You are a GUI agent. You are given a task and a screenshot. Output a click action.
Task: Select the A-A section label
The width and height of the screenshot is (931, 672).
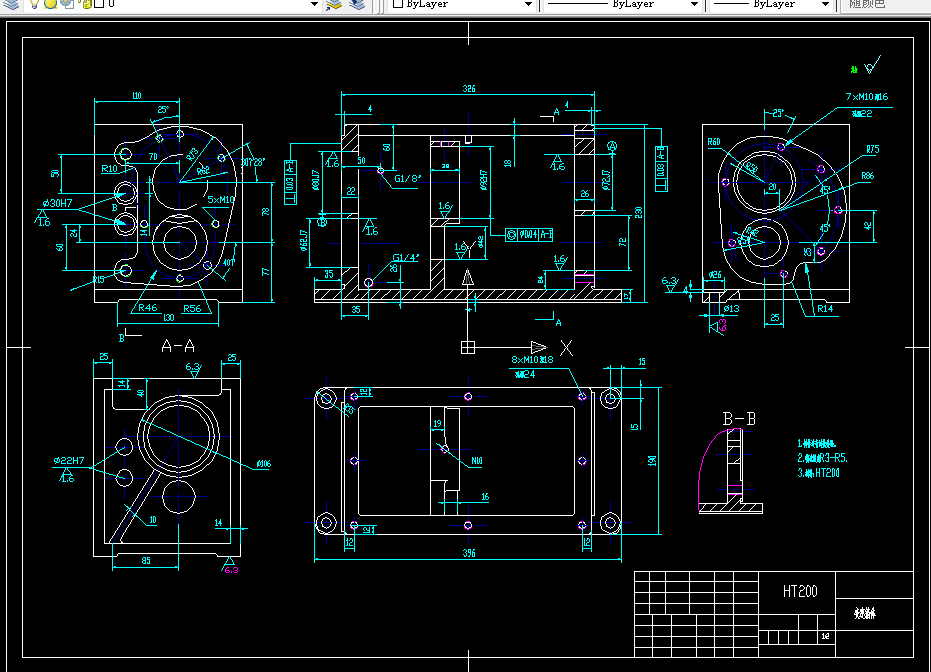[177, 347]
